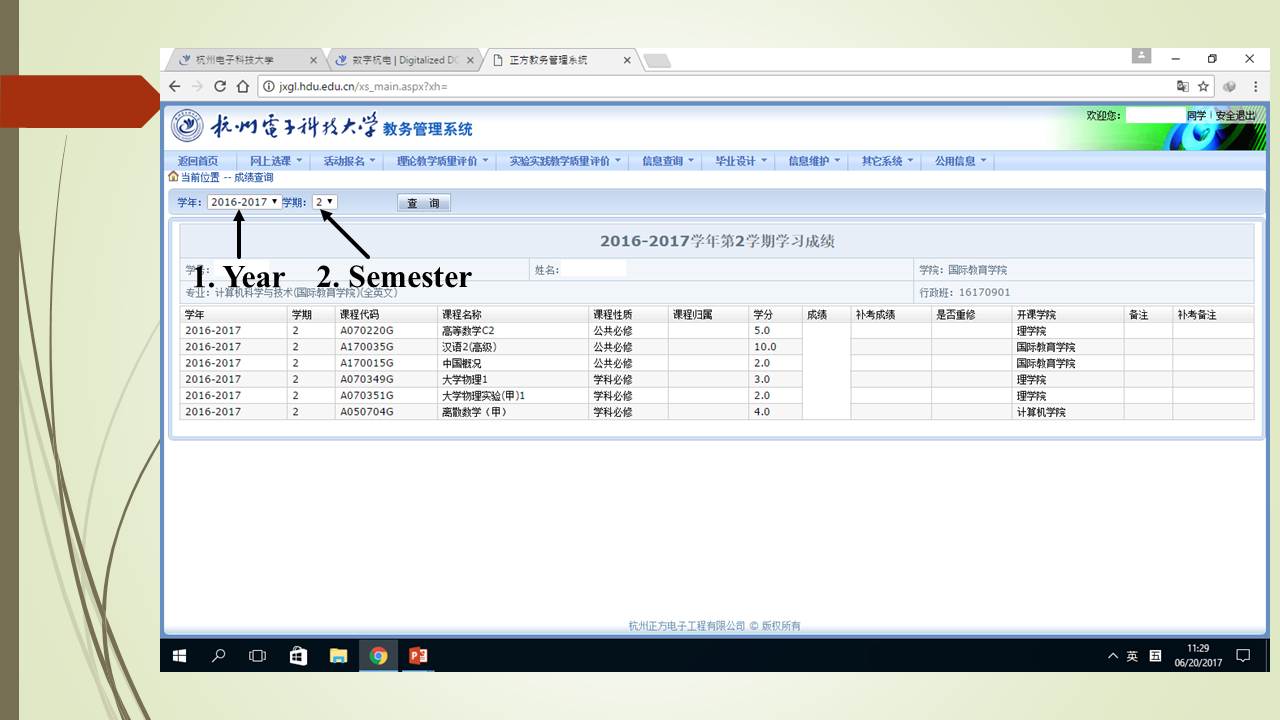Click the site info icon in address bar
Image resolution: width=1280 pixels, height=720 pixels.
click(x=269, y=87)
